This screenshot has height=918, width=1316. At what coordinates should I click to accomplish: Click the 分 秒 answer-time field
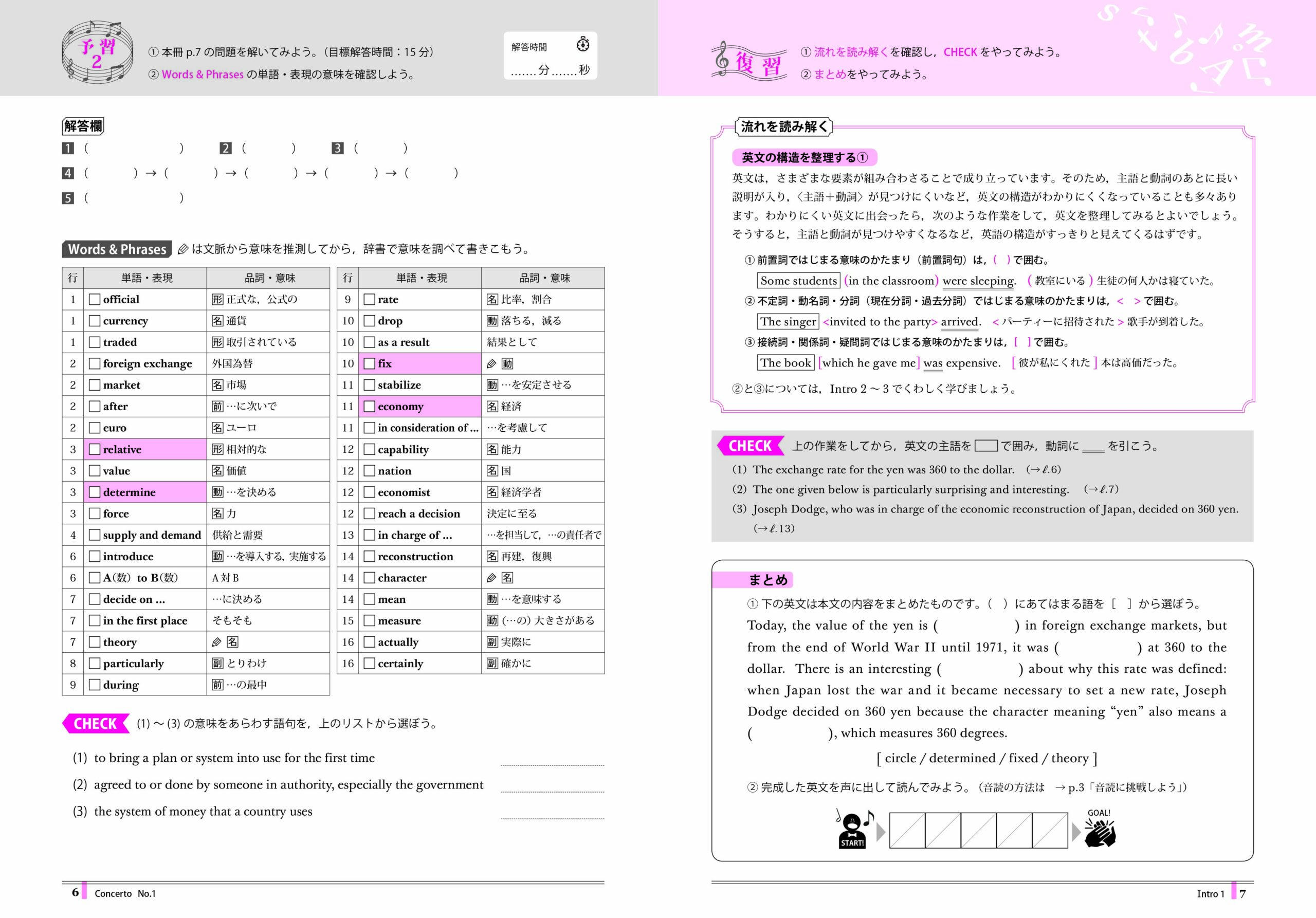(x=550, y=70)
